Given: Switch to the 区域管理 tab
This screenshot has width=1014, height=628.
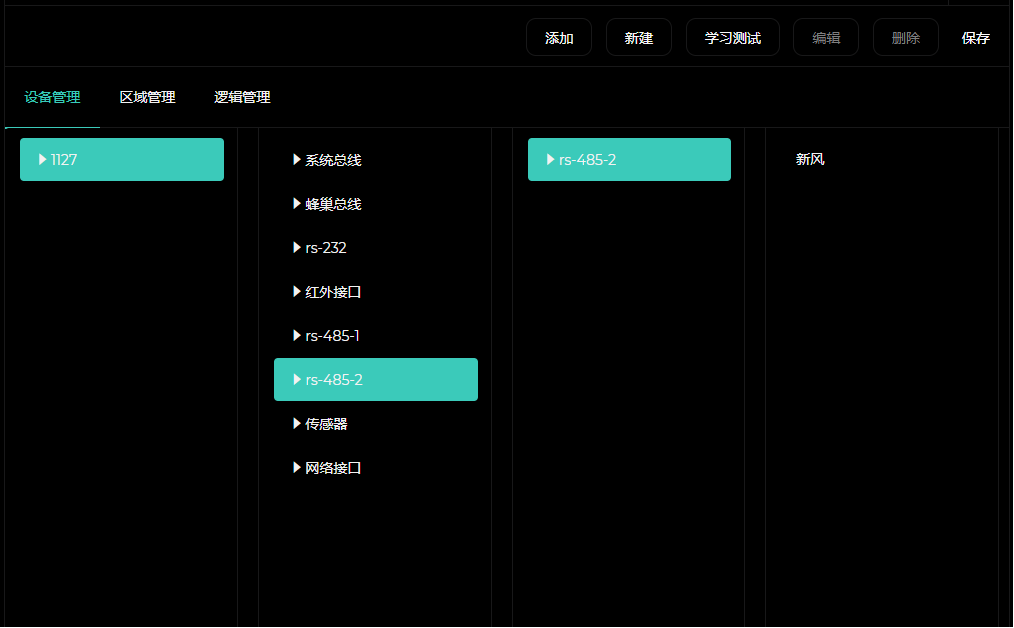Looking at the screenshot, I should coord(147,97).
